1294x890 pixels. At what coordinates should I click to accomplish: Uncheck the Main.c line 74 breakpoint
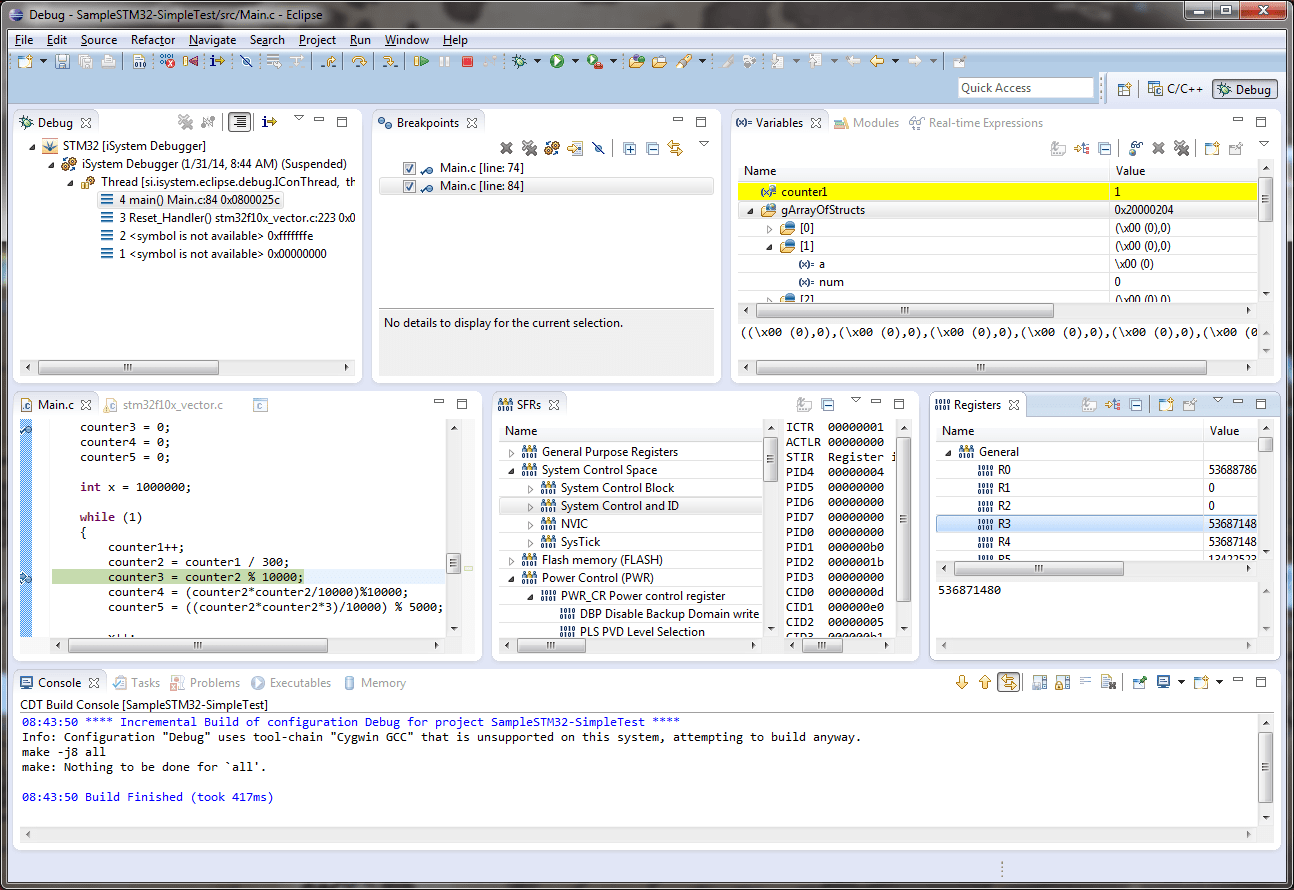(409, 168)
